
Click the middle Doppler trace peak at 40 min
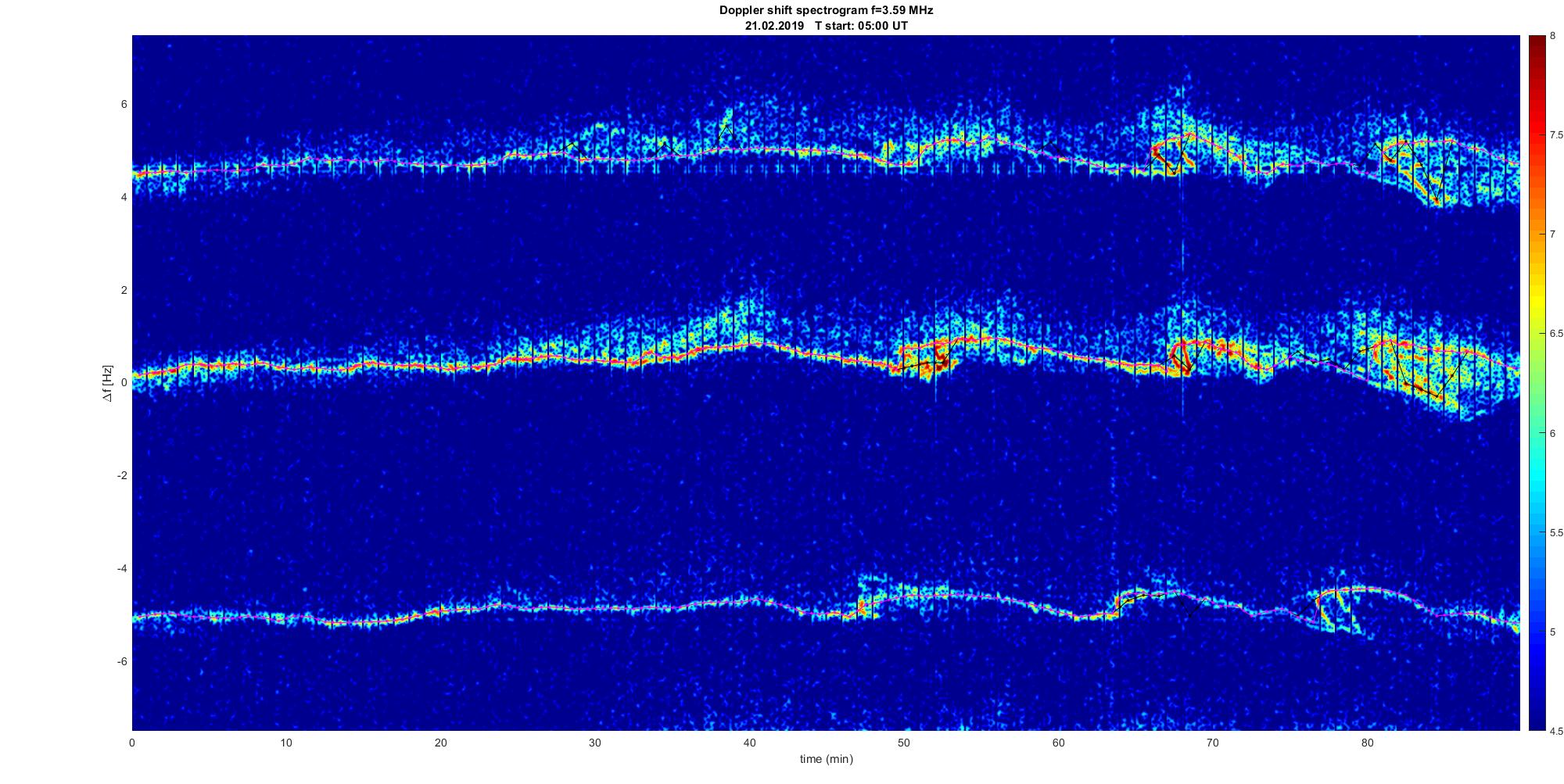(x=751, y=342)
